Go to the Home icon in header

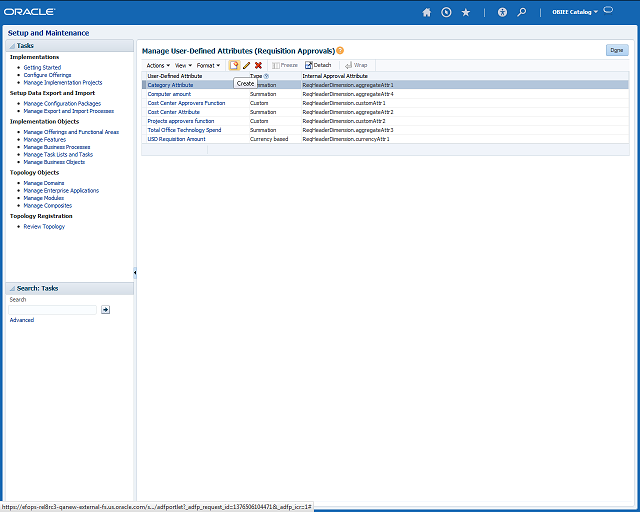click(x=427, y=12)
